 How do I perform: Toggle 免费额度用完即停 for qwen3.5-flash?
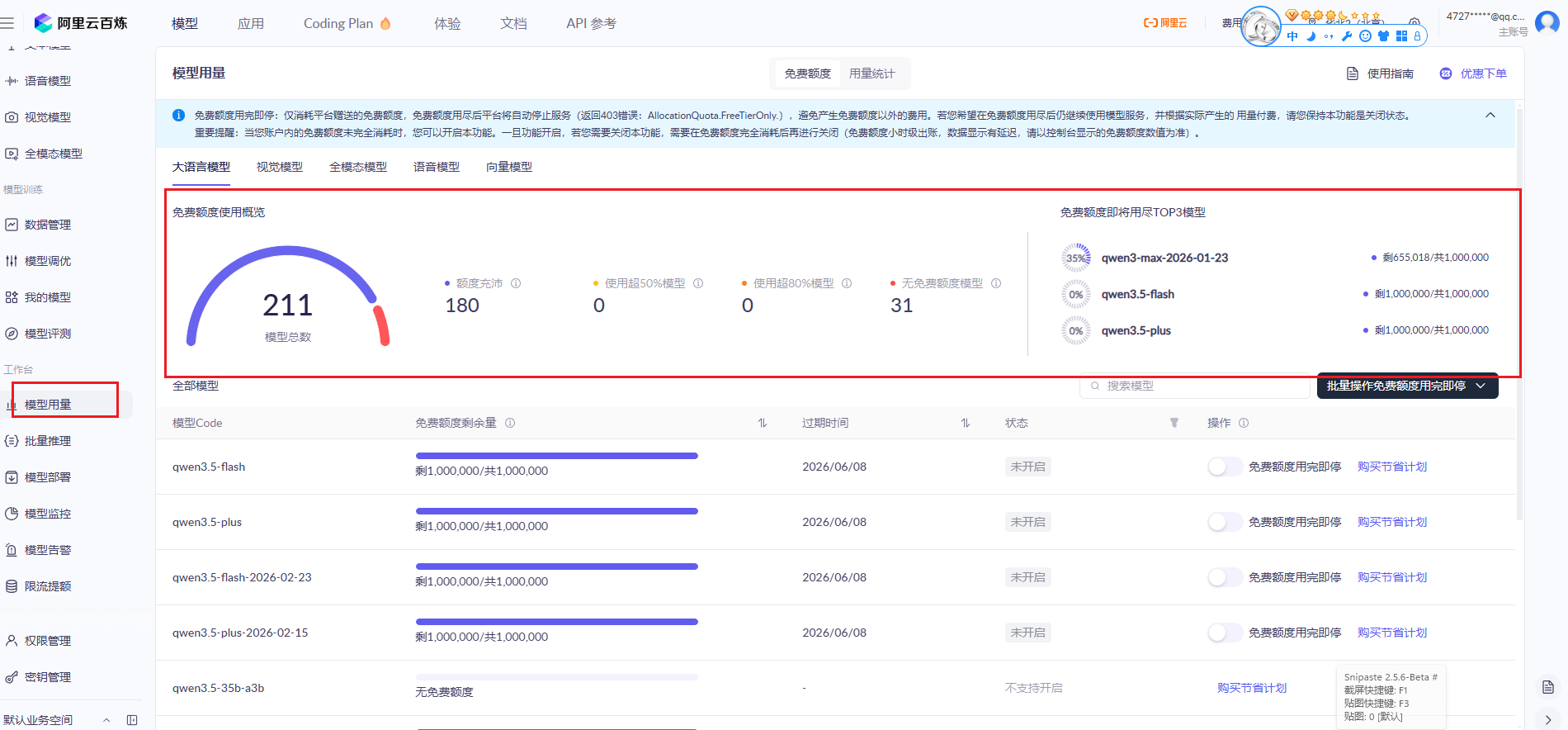coord(1225,467)
